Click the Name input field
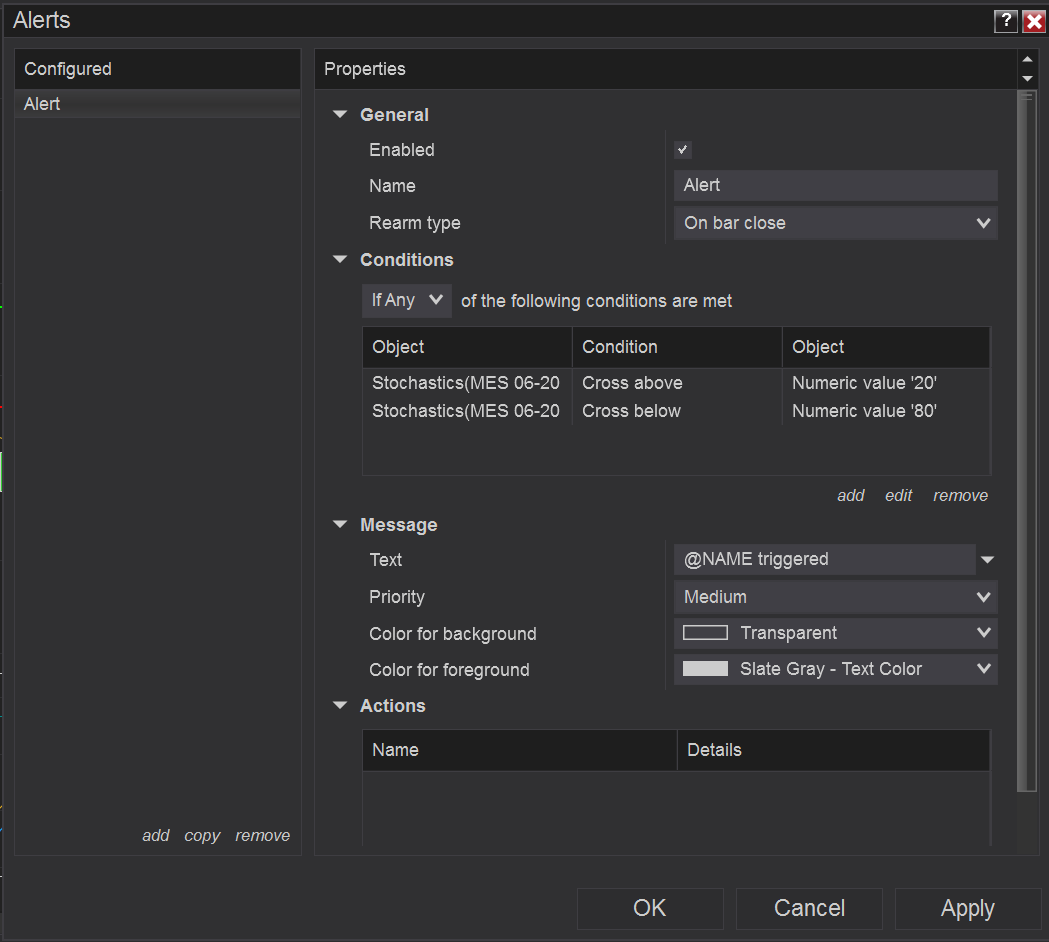The image size is (1049, 942). coord(835,185)
